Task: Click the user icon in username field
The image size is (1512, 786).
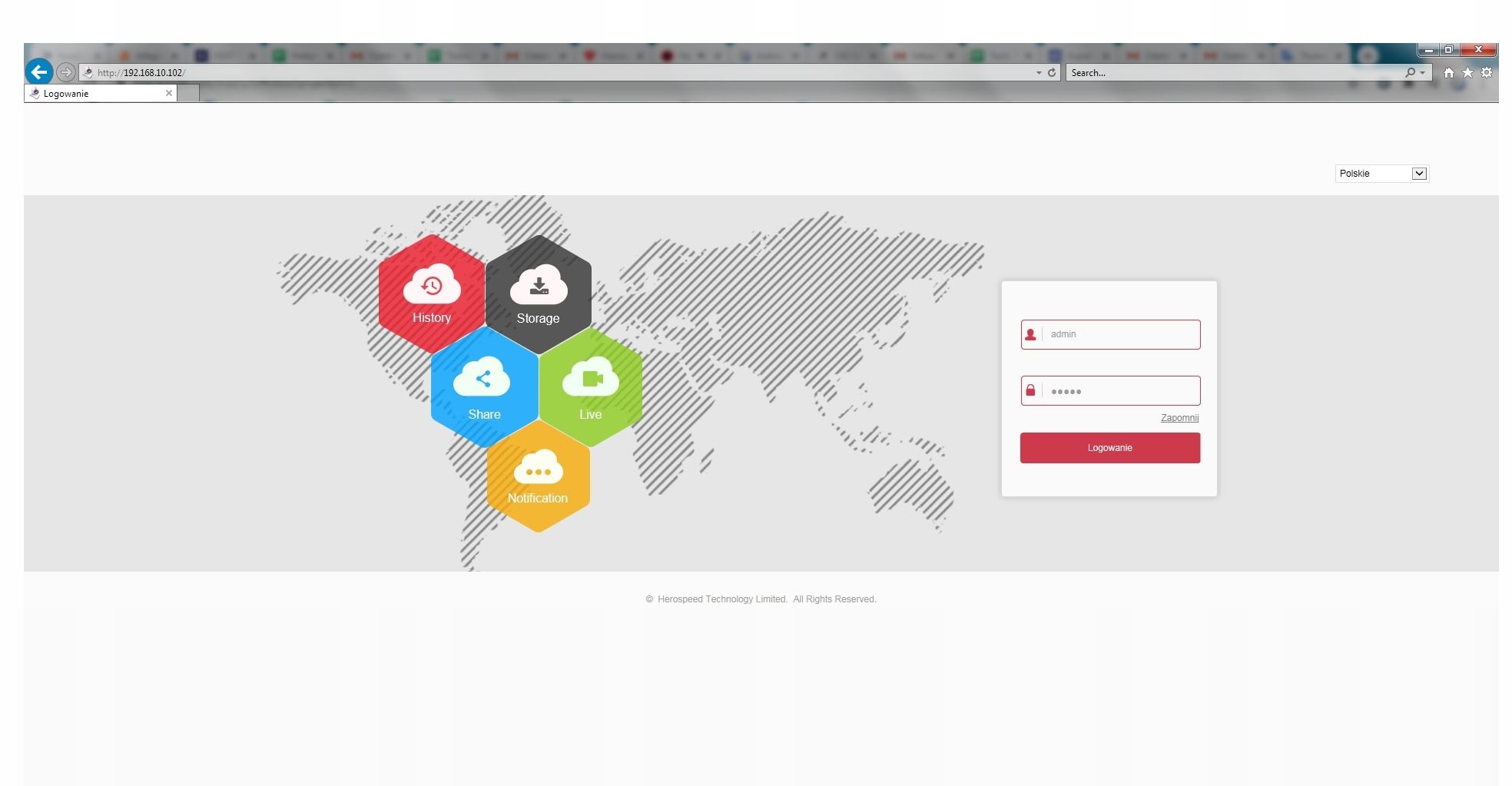Action: click(1031, 334)
